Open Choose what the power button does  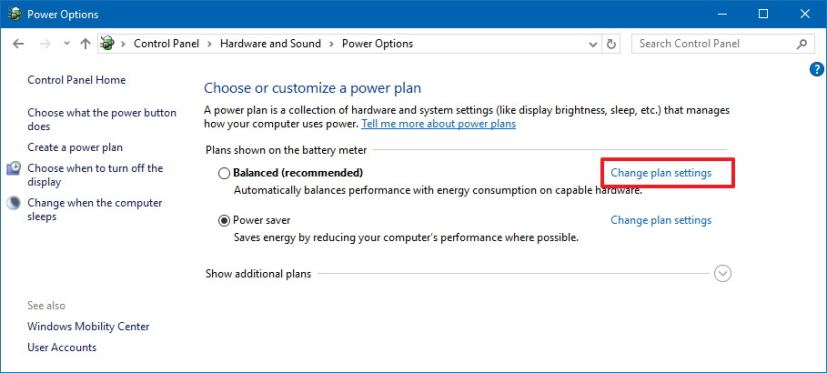click(x=102, y=120)
